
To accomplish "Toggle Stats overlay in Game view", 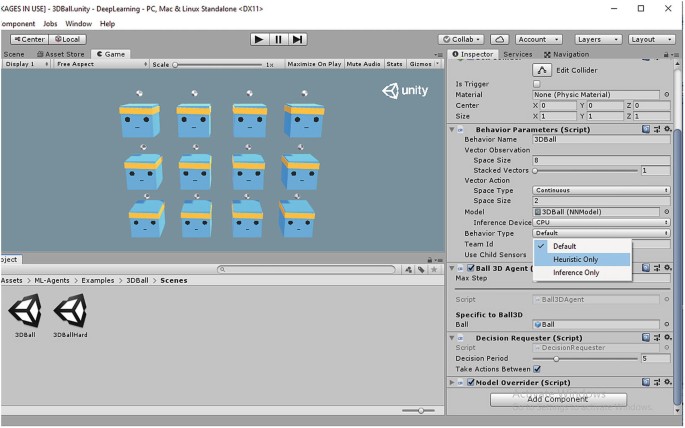I will click(394, 64).
